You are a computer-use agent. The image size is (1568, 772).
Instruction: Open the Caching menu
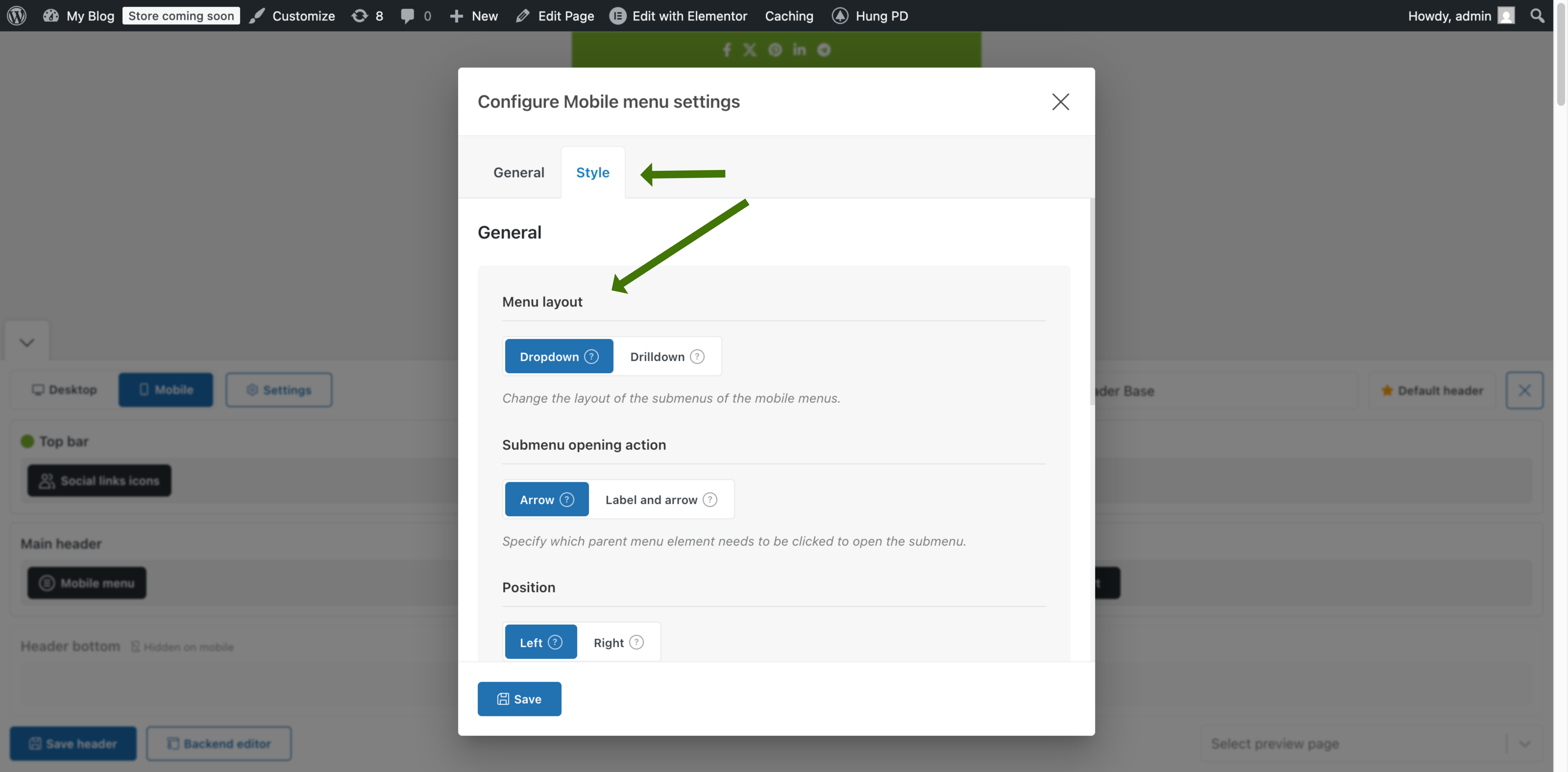[x=789, y=16]
